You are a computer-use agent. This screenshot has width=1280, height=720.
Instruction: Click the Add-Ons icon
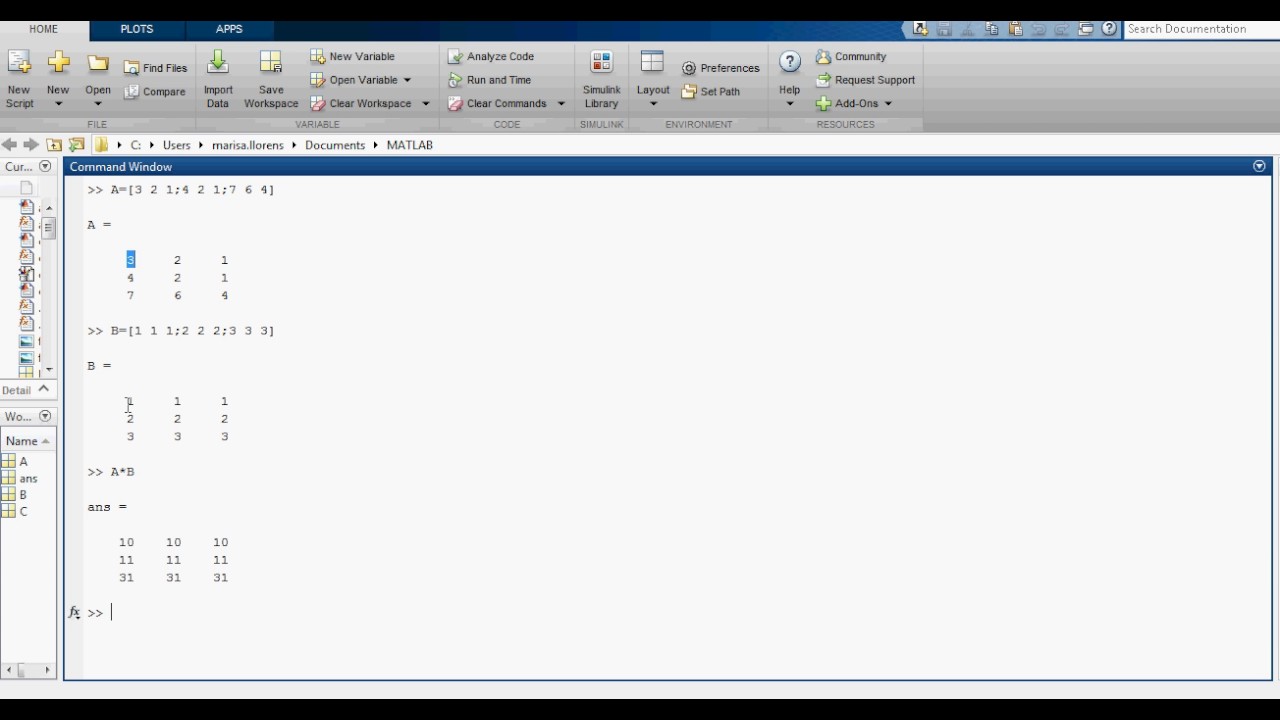[x=823, y=104]
